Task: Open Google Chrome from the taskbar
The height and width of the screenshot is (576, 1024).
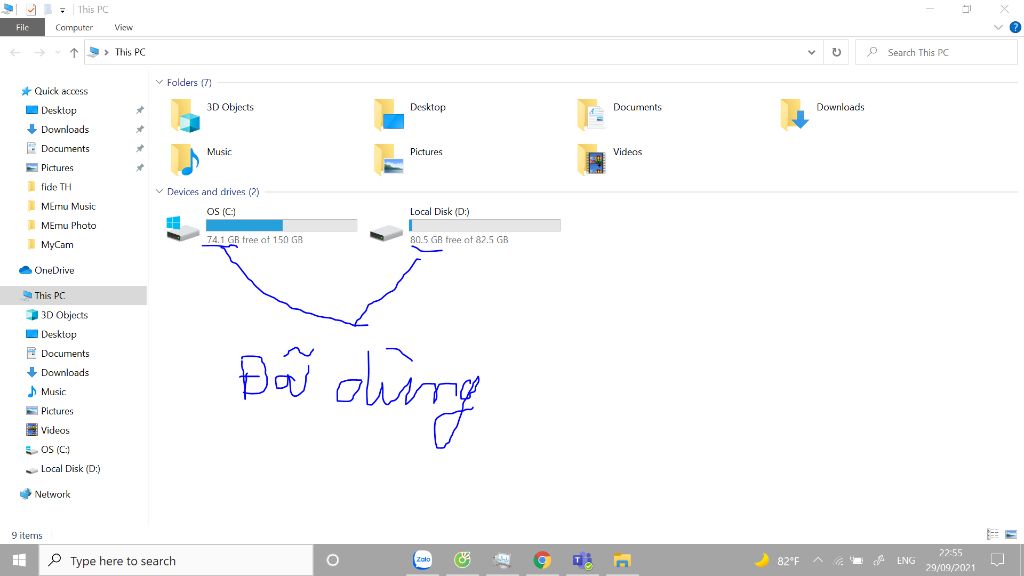Action: click(x=542, y=560)
